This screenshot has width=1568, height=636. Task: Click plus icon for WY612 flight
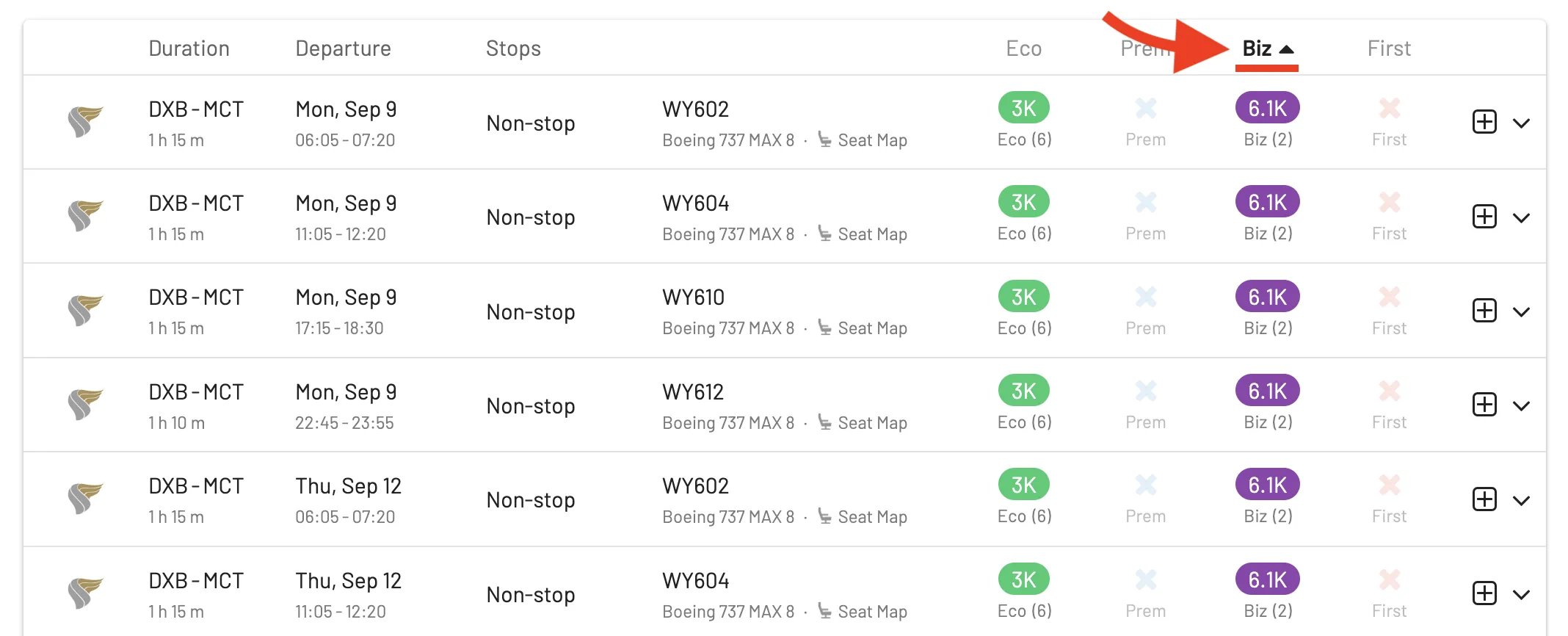pos(1484,405)
